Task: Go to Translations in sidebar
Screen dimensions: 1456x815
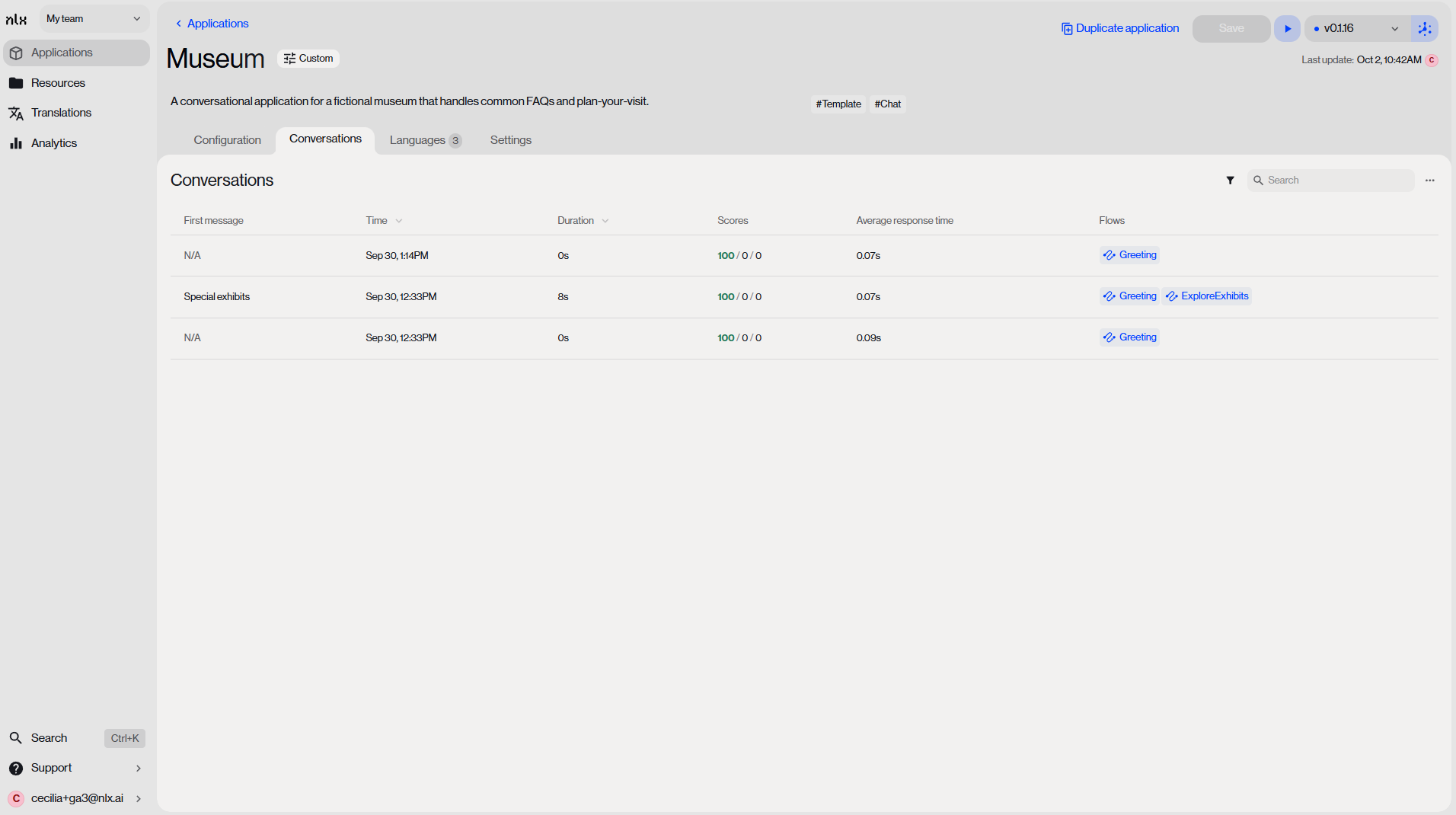Action: [x=61, y=113]
